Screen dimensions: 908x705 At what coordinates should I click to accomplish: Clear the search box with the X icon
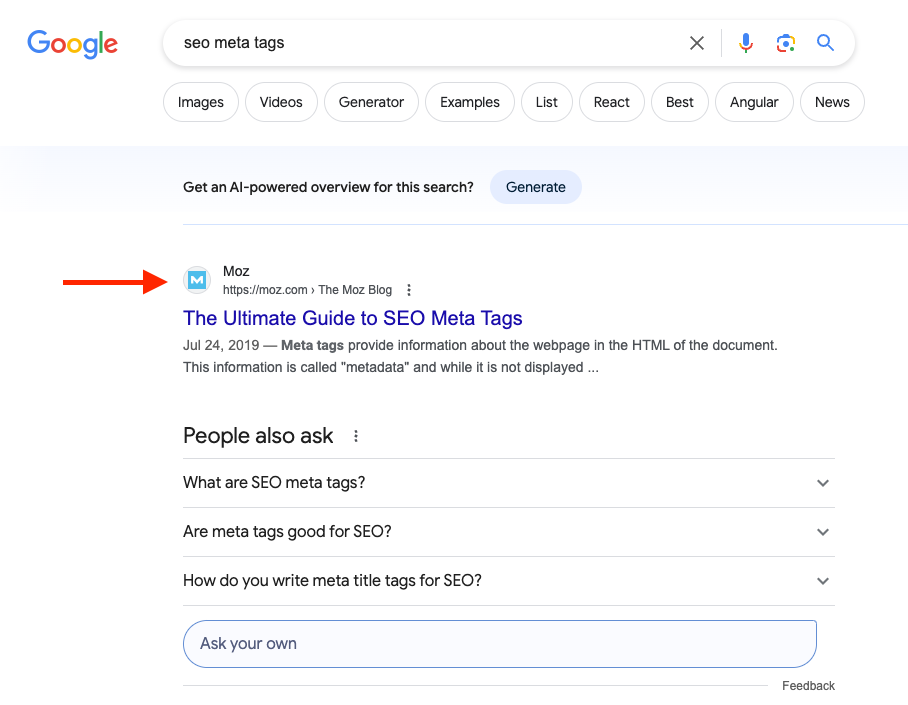pos(697,43)
